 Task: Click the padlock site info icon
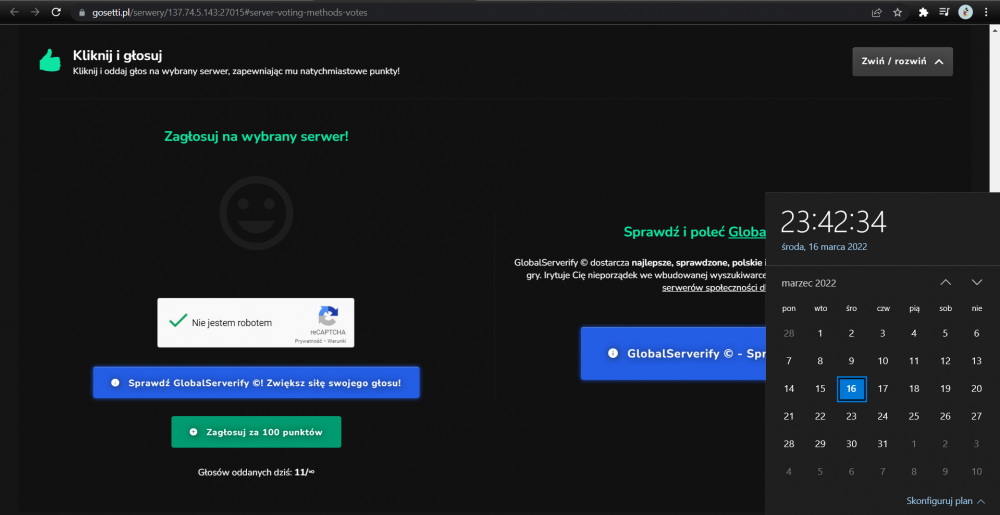click(x=82, y=12)
